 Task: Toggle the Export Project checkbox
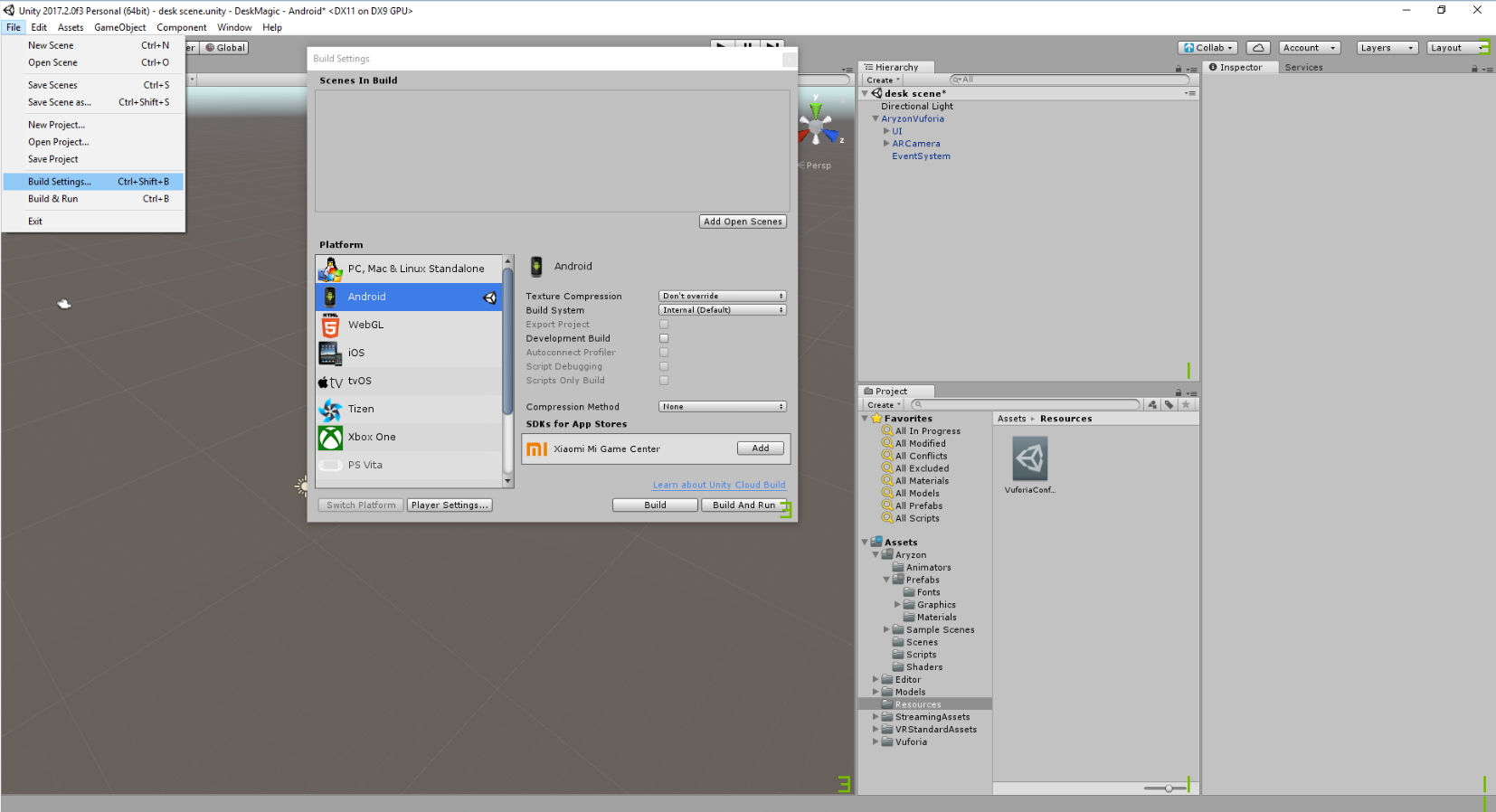coord(664,324)
